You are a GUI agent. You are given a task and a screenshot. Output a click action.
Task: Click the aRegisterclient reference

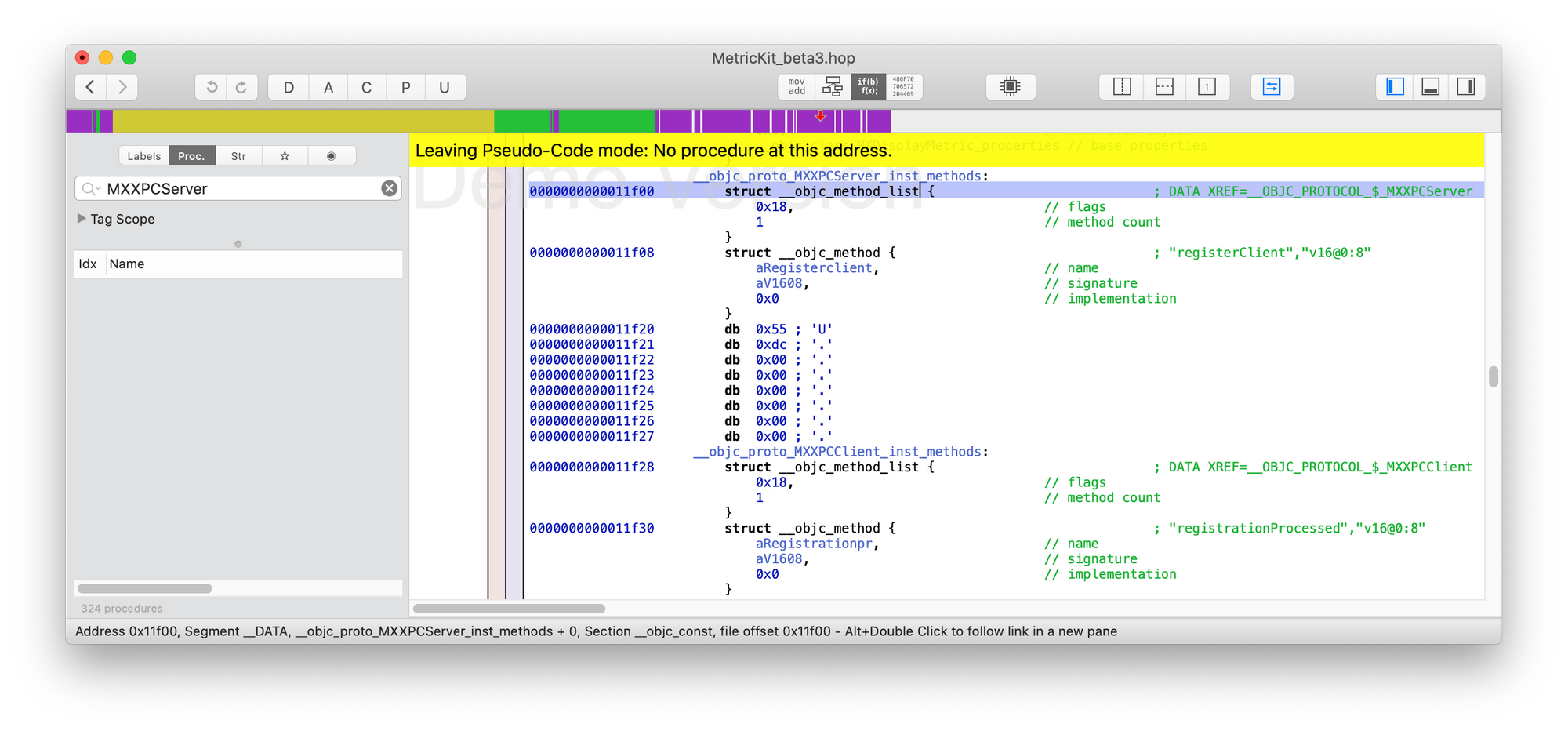pyautogui.click(x=814, y=268)
